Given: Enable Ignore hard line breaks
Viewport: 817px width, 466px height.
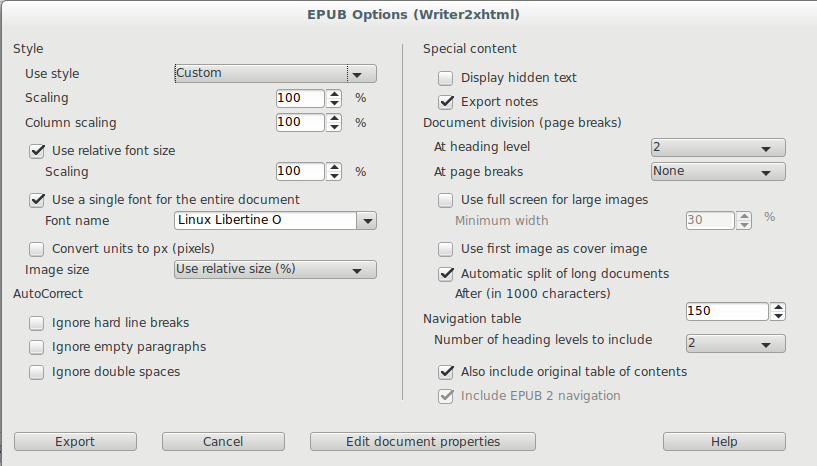Looking at the screenshot, I should 38,323.
